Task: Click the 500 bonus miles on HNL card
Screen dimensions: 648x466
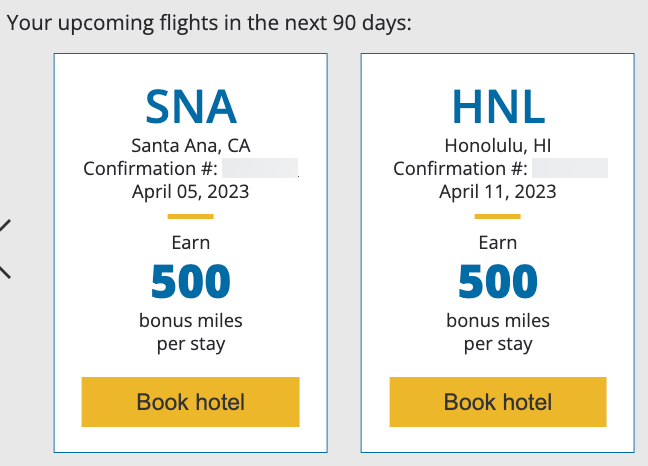Action: coord(498,281)
